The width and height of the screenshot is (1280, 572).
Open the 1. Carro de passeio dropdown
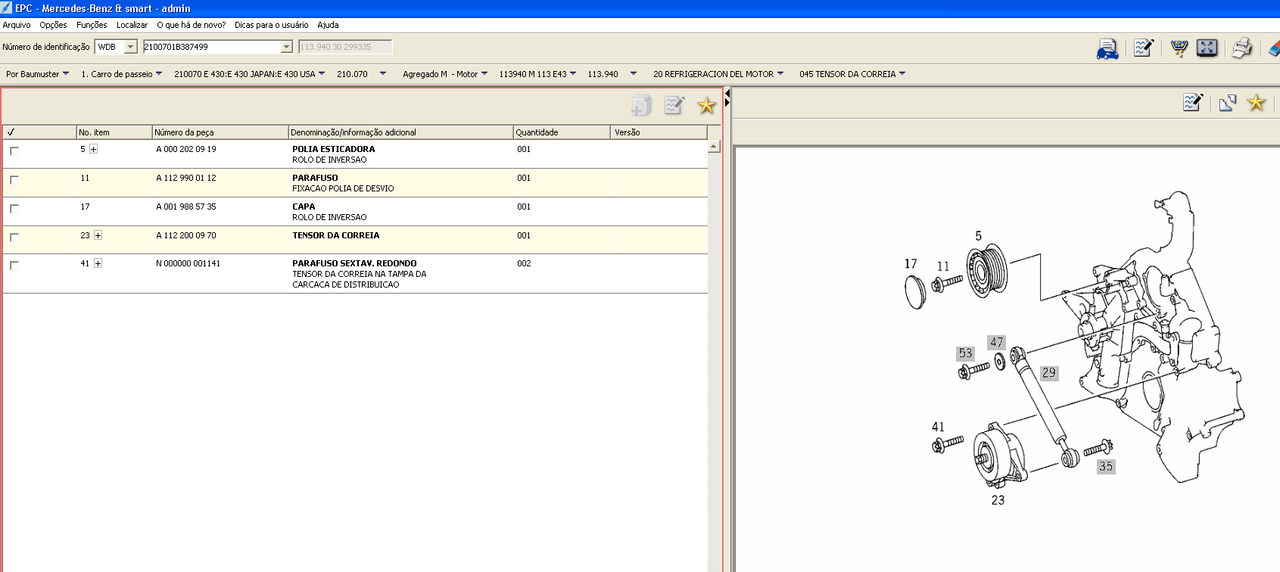pyautogui.click(x=121, y=74)
